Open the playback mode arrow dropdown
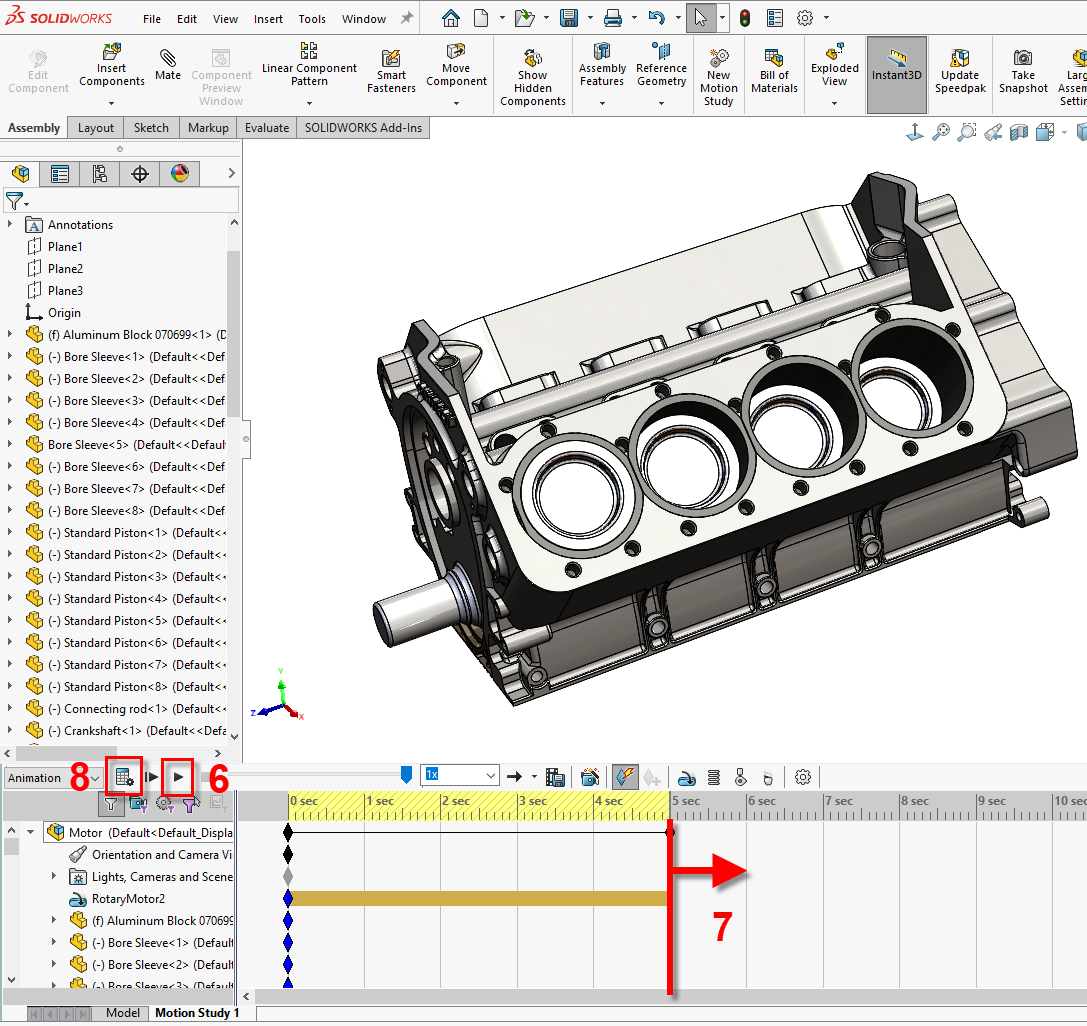 click(534, 777)
